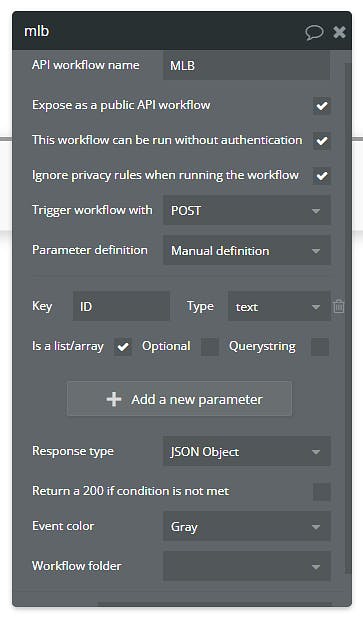
Task: Tick the Querystring checkbox
Action: (320, 347)
